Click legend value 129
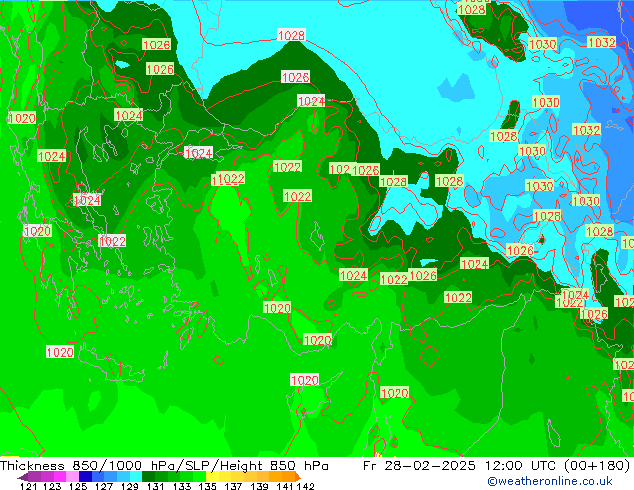The height and width of the screenshot is (490, 634). (x=130, y=486)
